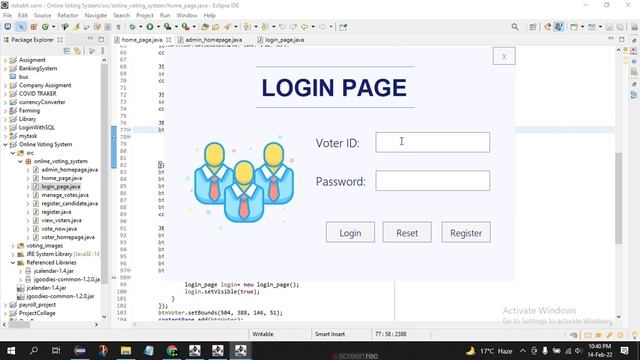Screen dimensions: 640x360
Task: Click the Login button
Action: pyautogui.click(x=350, y=233)
